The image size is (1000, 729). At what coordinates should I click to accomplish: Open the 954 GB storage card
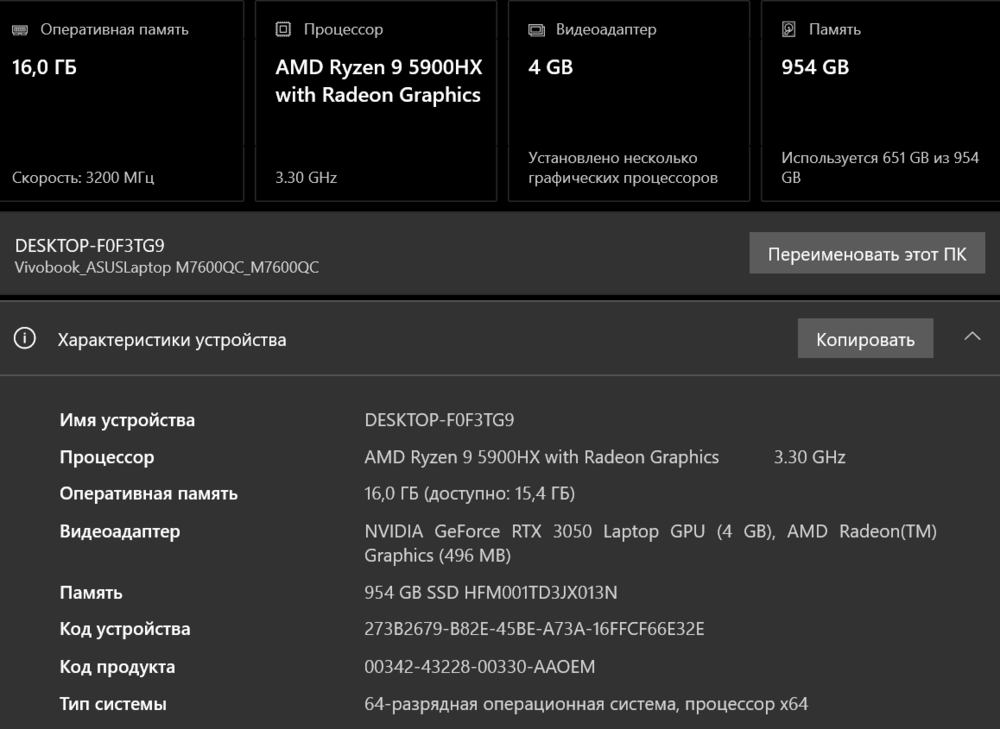880,100
